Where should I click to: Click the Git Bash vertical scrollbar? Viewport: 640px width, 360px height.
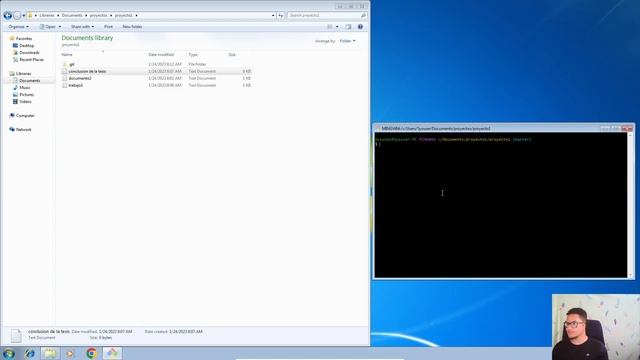630,205
